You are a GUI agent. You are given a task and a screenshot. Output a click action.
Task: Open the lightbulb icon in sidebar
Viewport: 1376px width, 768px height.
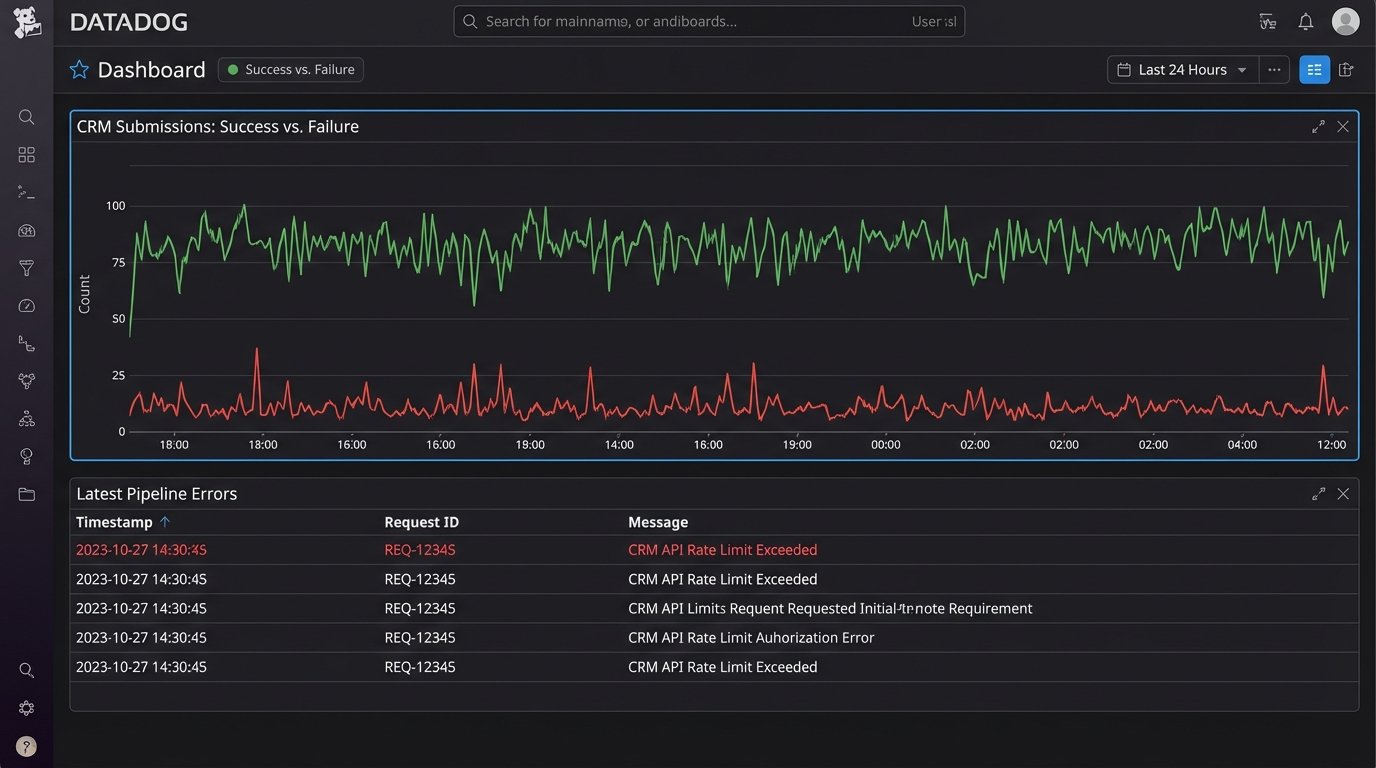point(27,456)
